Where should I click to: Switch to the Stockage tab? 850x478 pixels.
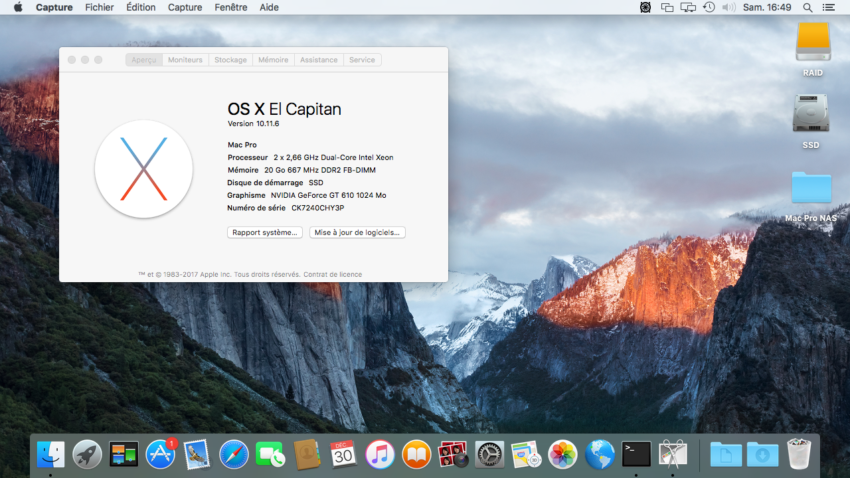[x=230, y=60]
